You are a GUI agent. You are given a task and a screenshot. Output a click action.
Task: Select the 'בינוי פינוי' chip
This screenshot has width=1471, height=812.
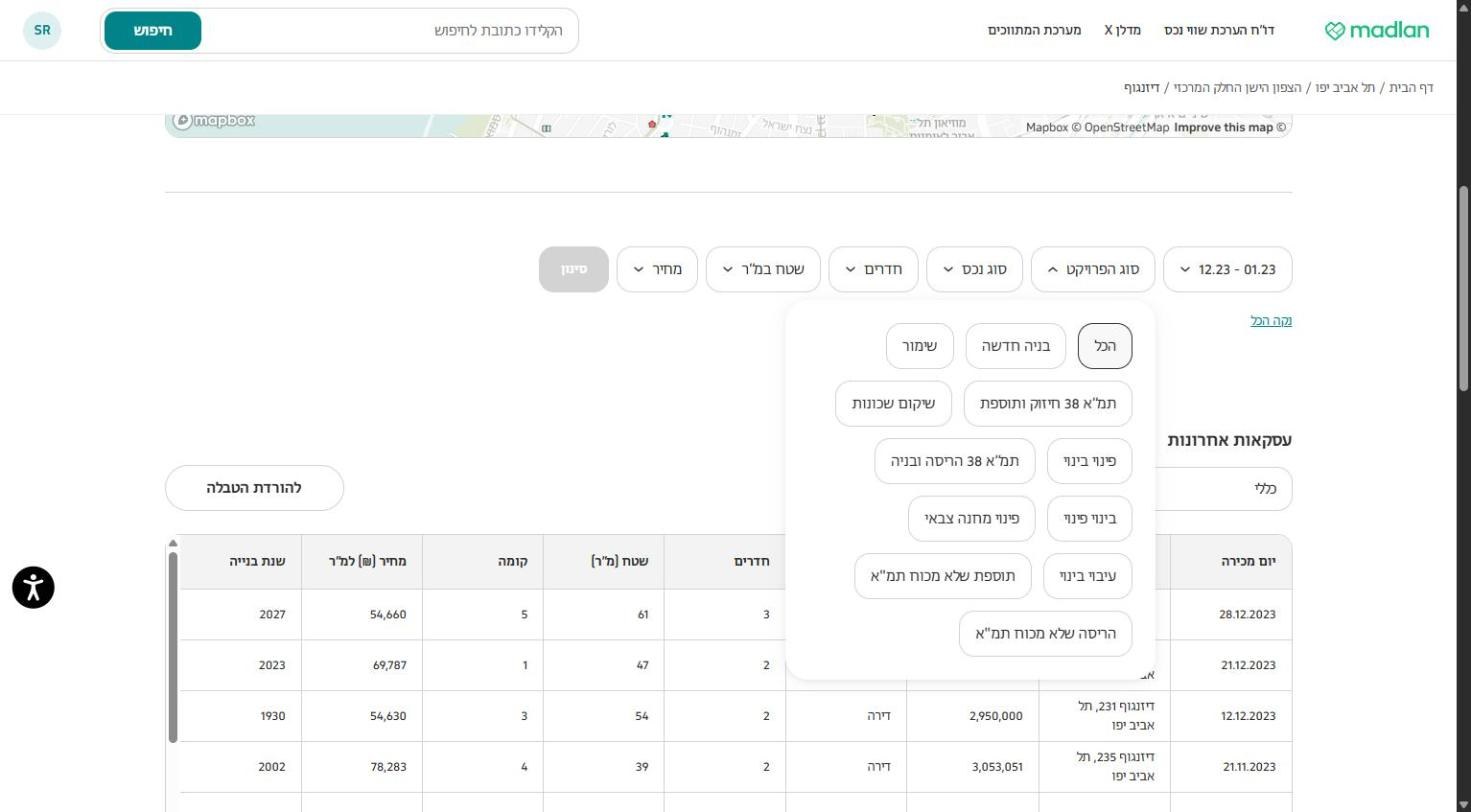click(1090, 519)
